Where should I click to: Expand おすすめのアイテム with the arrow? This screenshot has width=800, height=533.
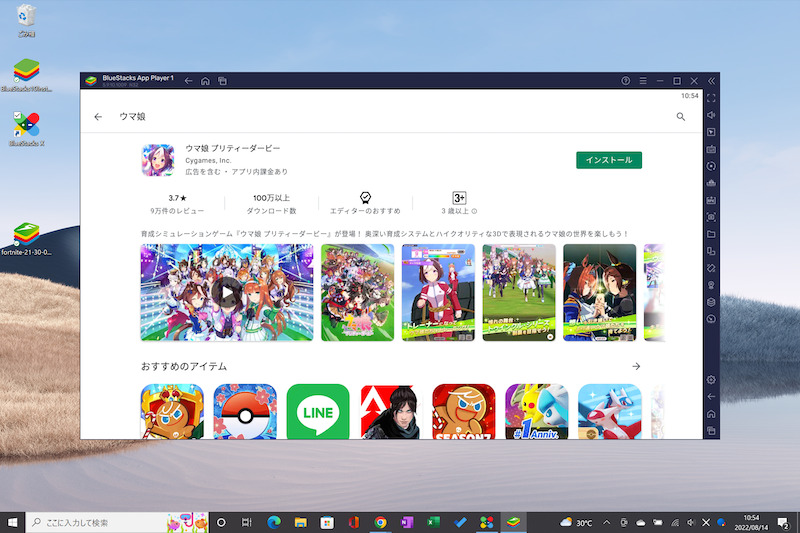point(636,366)
